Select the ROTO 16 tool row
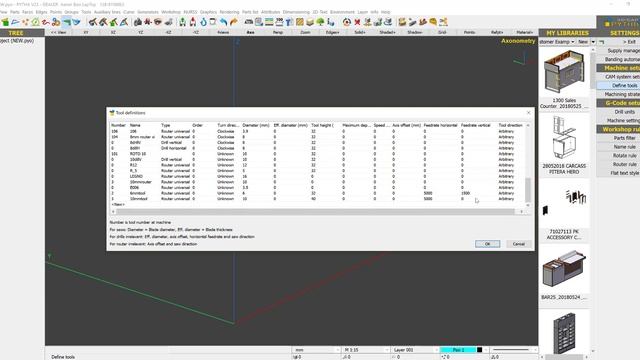This screenshot has width=640, height=360. click(318, 154)
